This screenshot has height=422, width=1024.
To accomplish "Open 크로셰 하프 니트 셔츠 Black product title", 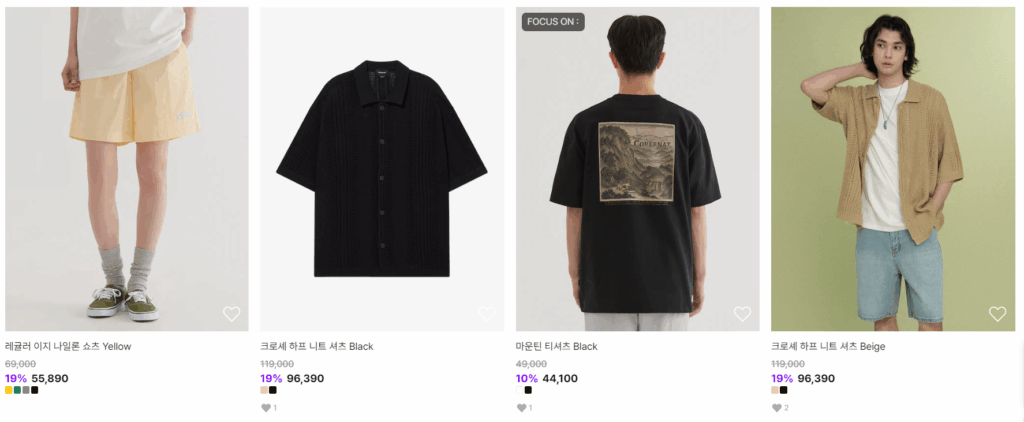I will point(317,347).
